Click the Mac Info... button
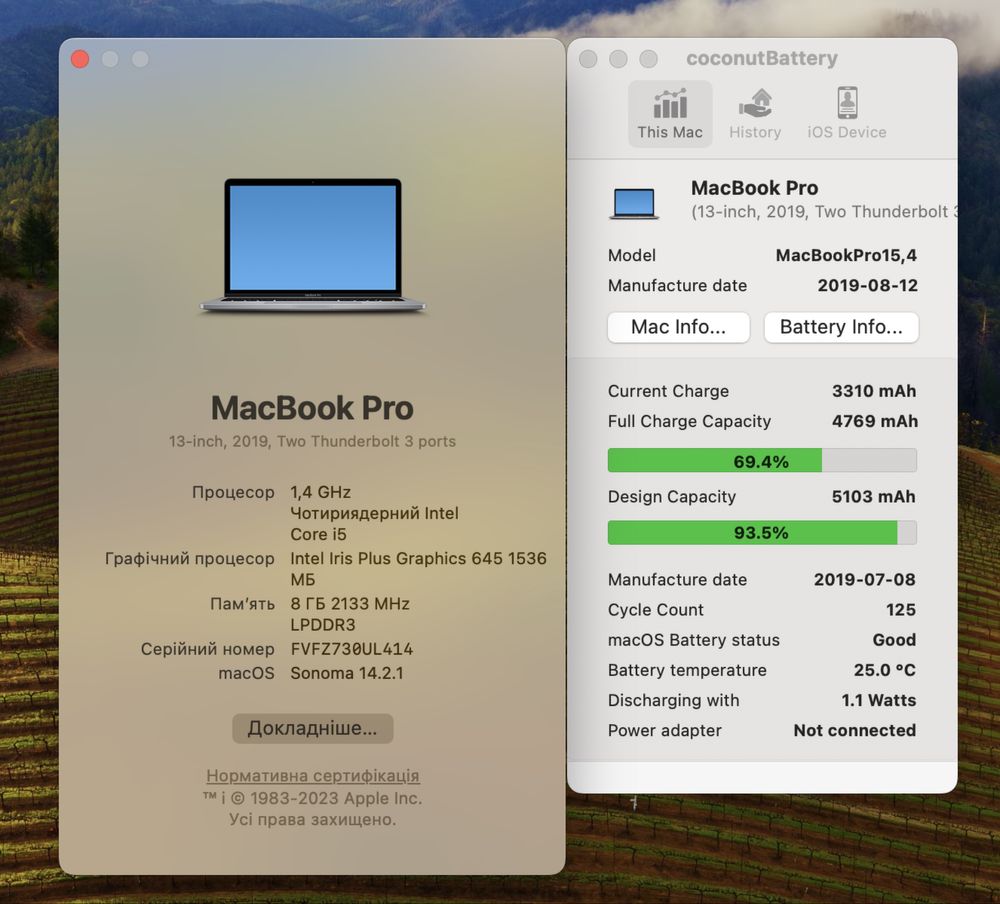Image resolution: width=1000 pixels, height=904 pixels. tap(678, 327)
